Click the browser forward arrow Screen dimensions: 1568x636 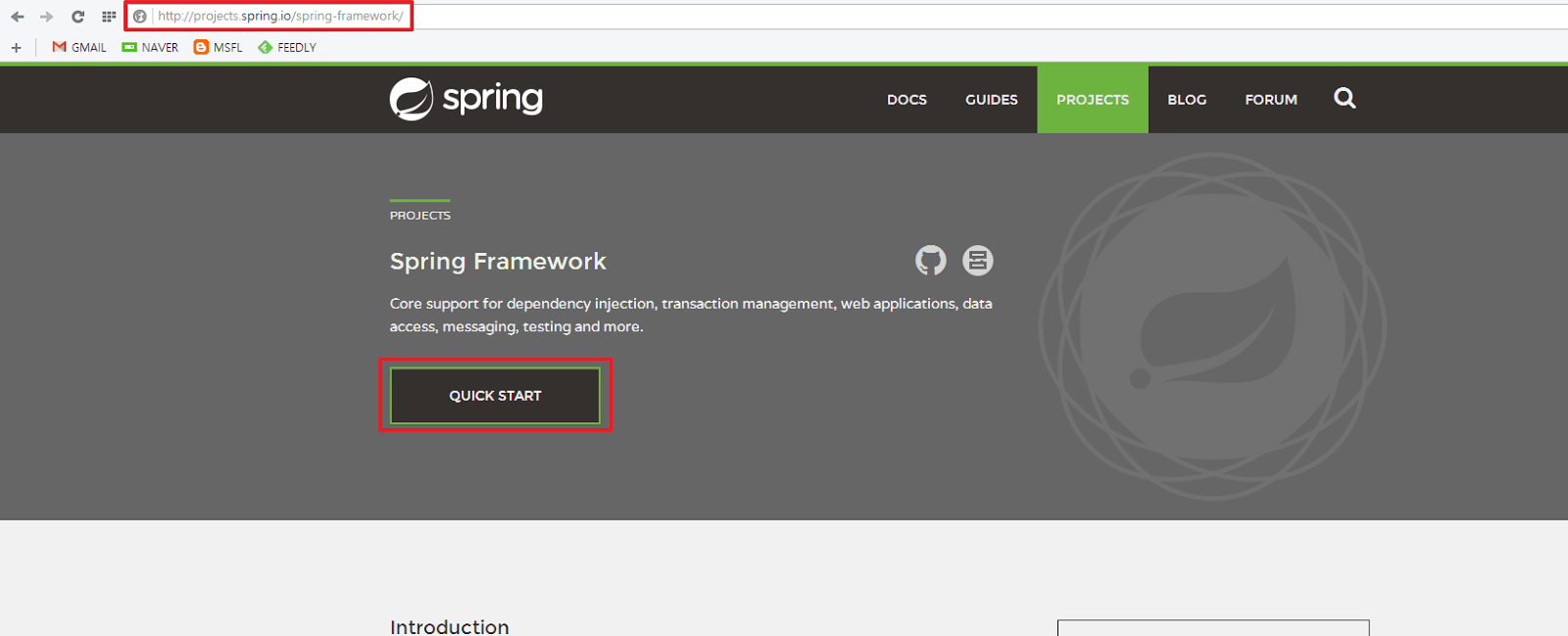[46, 17]
